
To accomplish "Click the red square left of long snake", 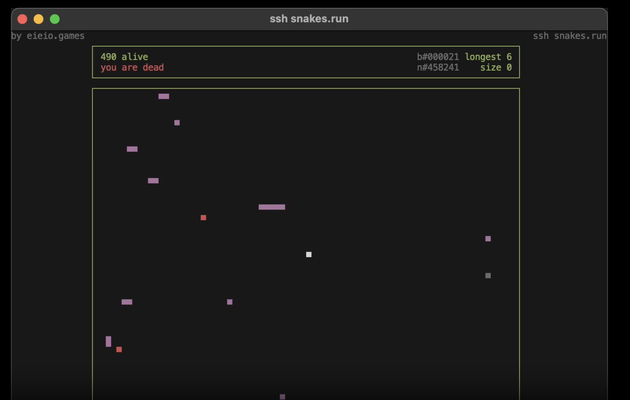I will tap(203, 218).
